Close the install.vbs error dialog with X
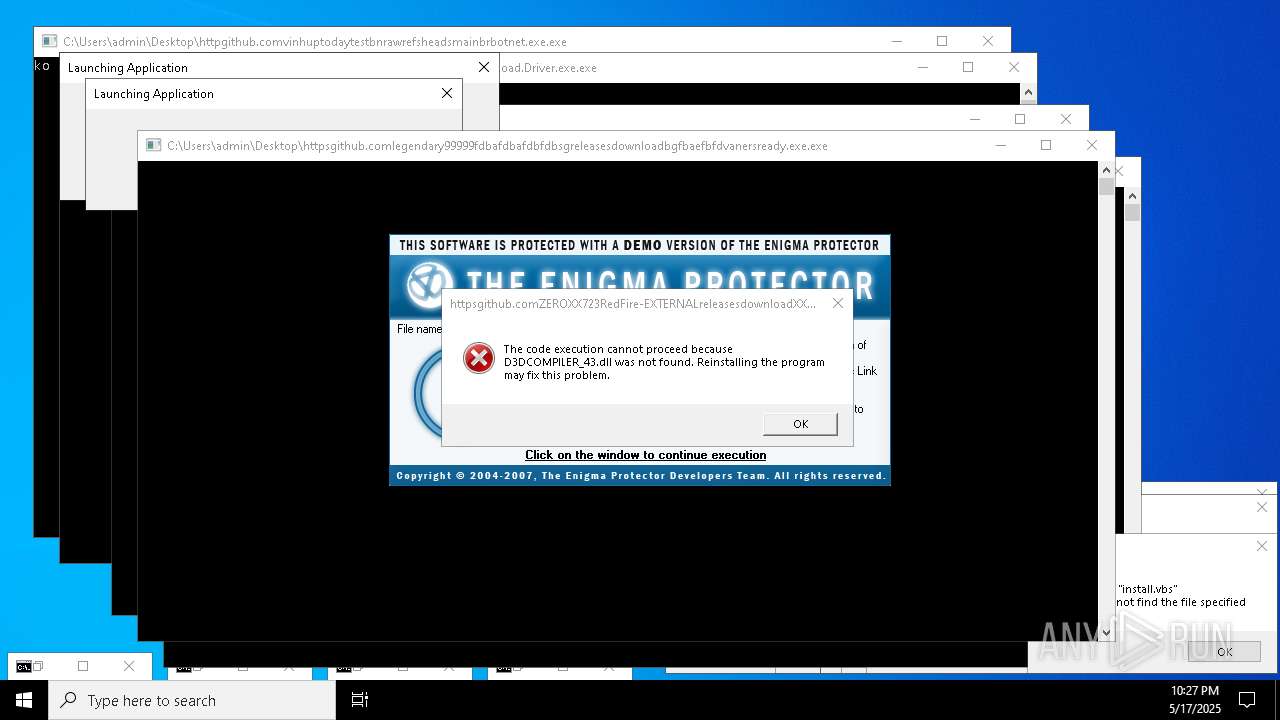1280x720 pixels. [1261, 546]
